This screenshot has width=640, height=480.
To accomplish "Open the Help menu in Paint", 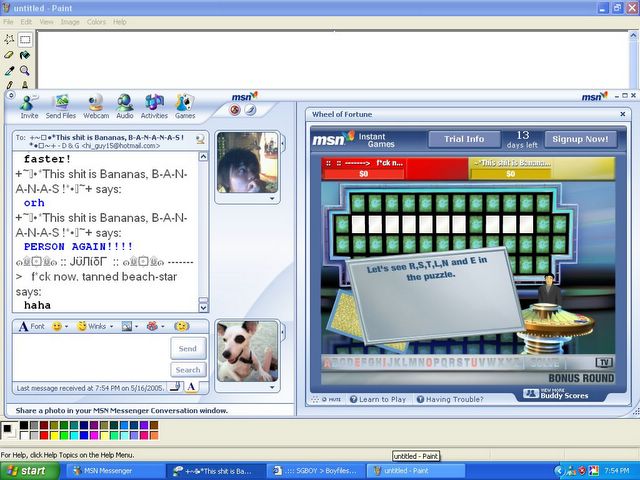I will [x=120, y=22].
